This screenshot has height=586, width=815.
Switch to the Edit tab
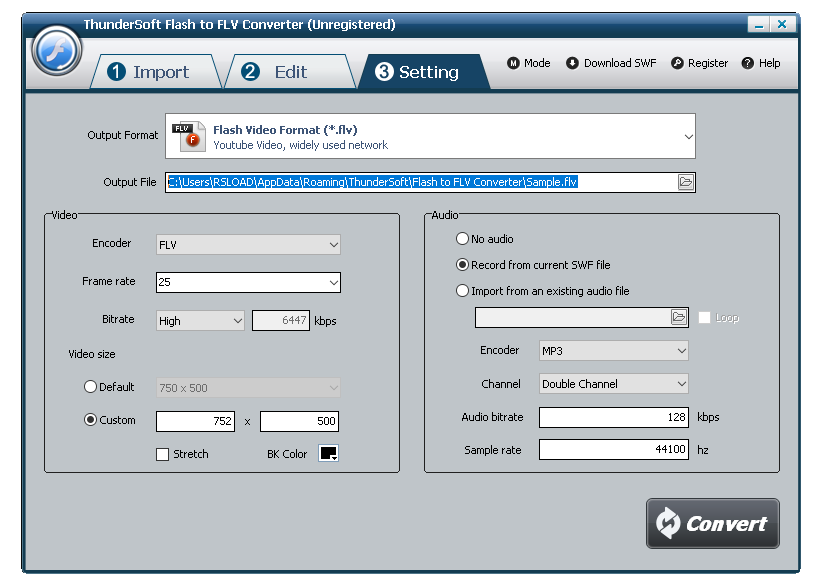pos(288,71)
